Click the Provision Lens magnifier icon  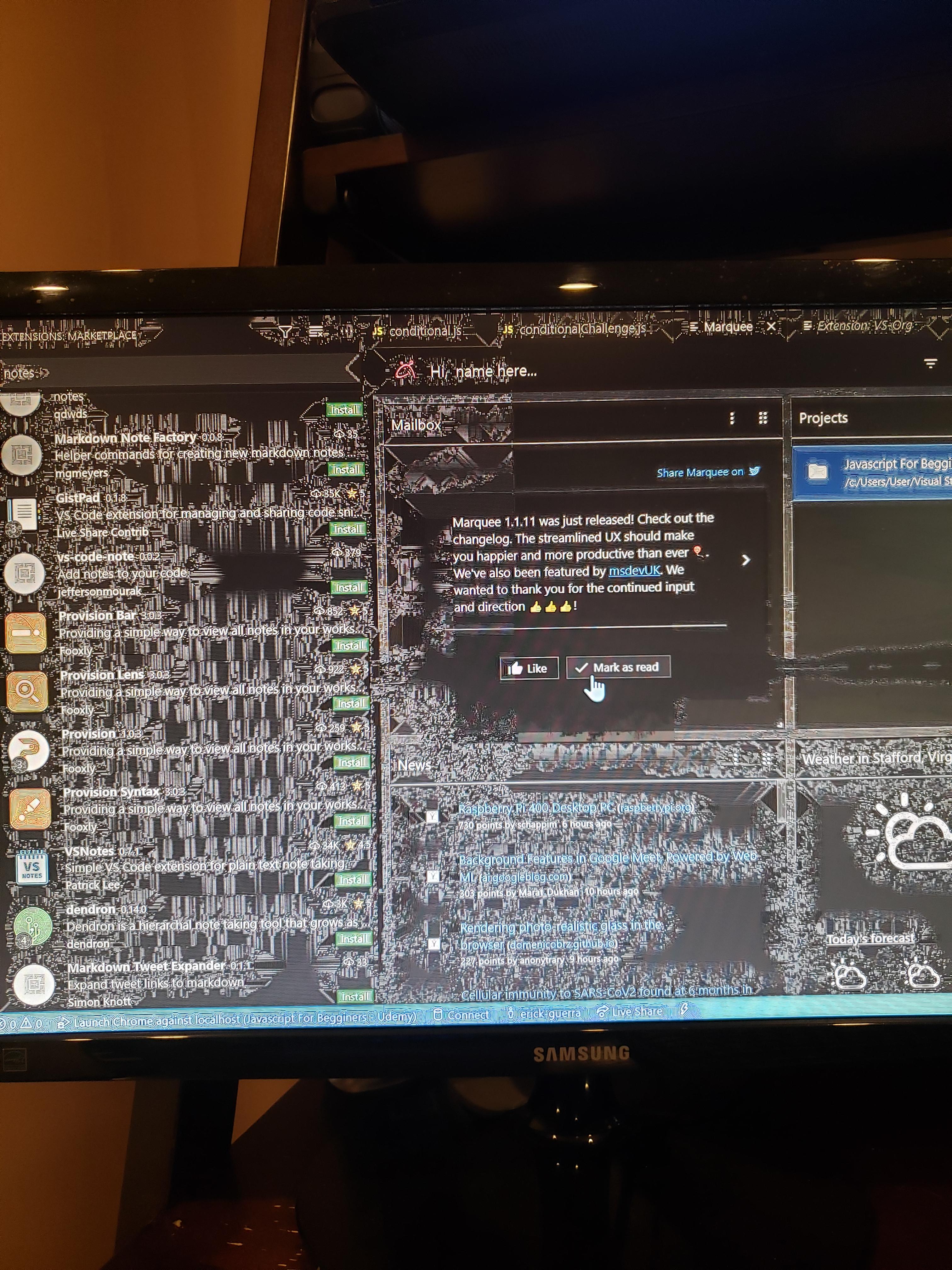tap(27, 692)
